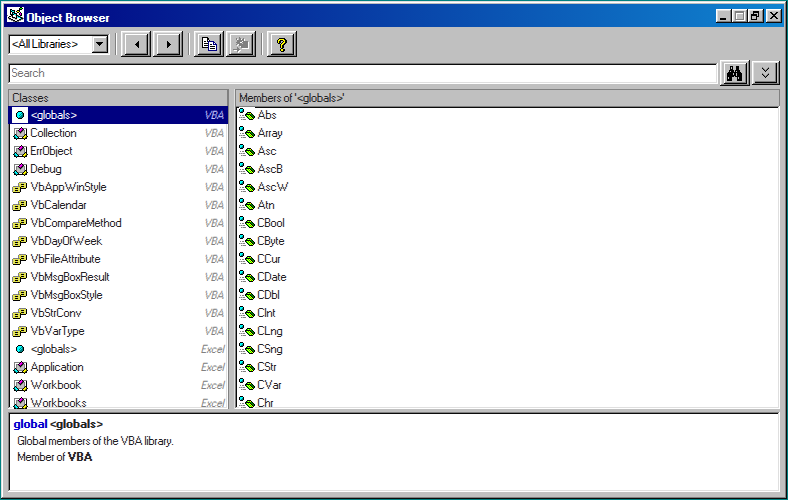Screen dimensions: 788x500
Task: Select the Application class
Action: pyautogui.click(x=119, y=367)
